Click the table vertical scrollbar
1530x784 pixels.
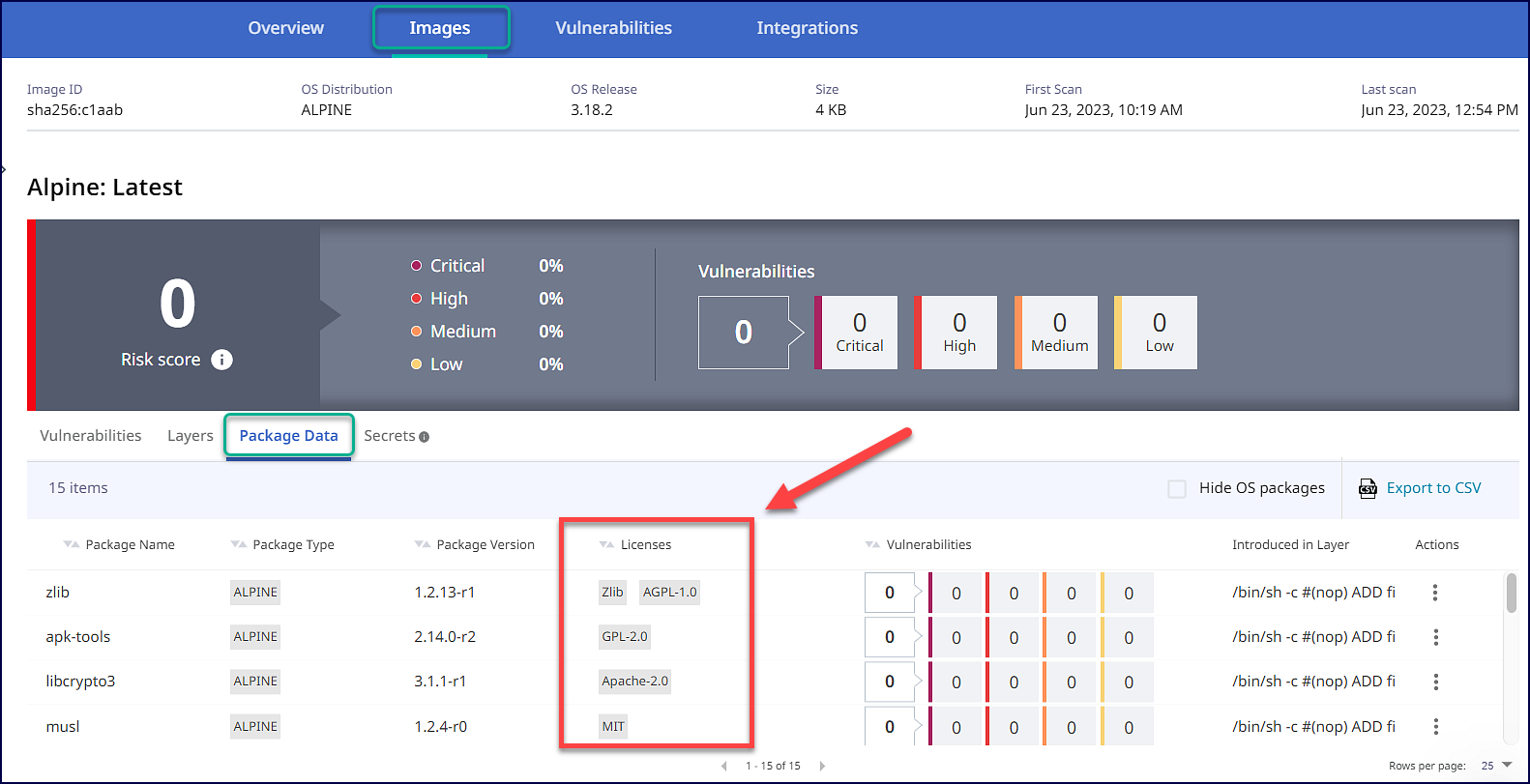click(1511, 594)
